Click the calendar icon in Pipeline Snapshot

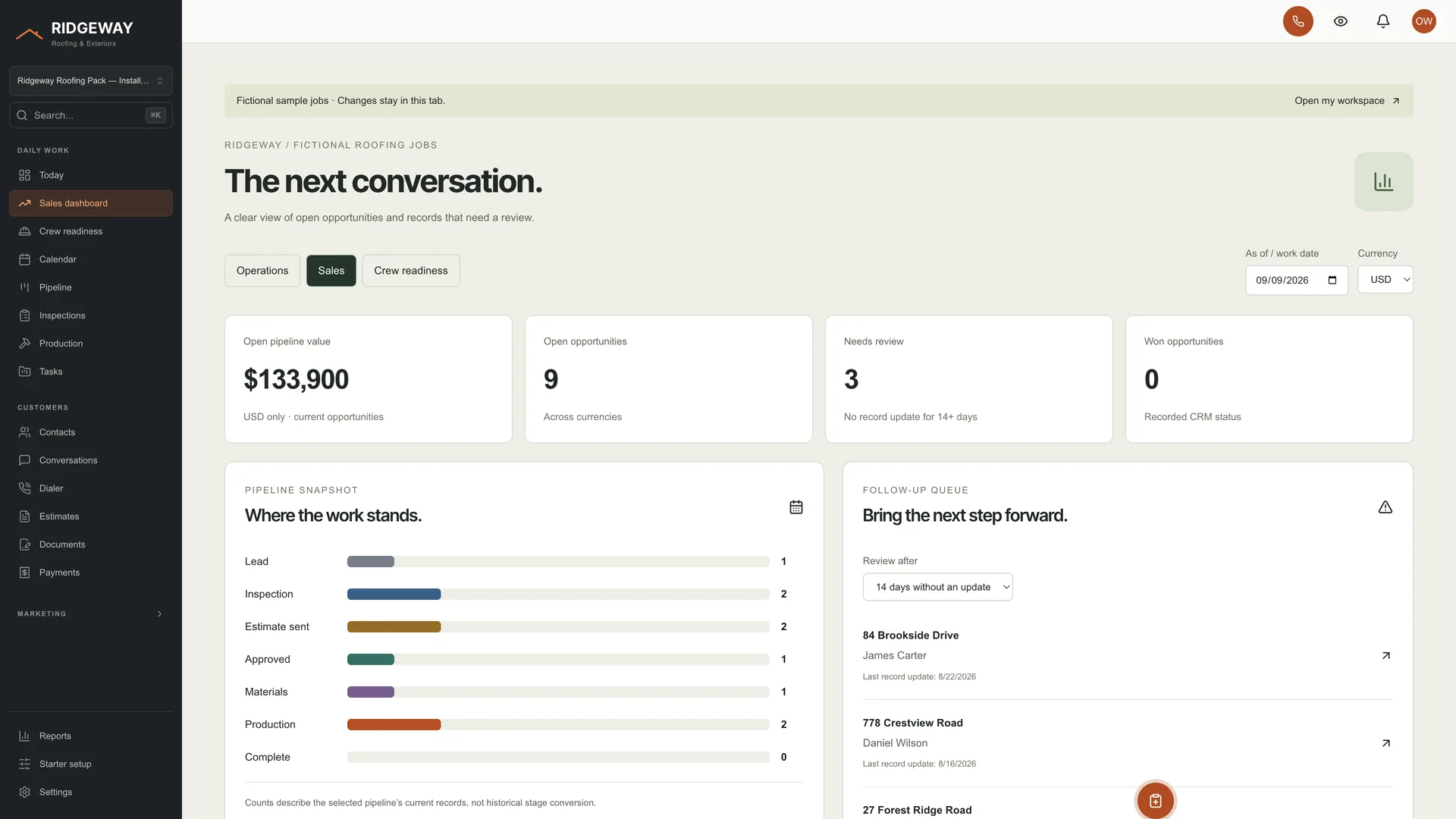795,507
